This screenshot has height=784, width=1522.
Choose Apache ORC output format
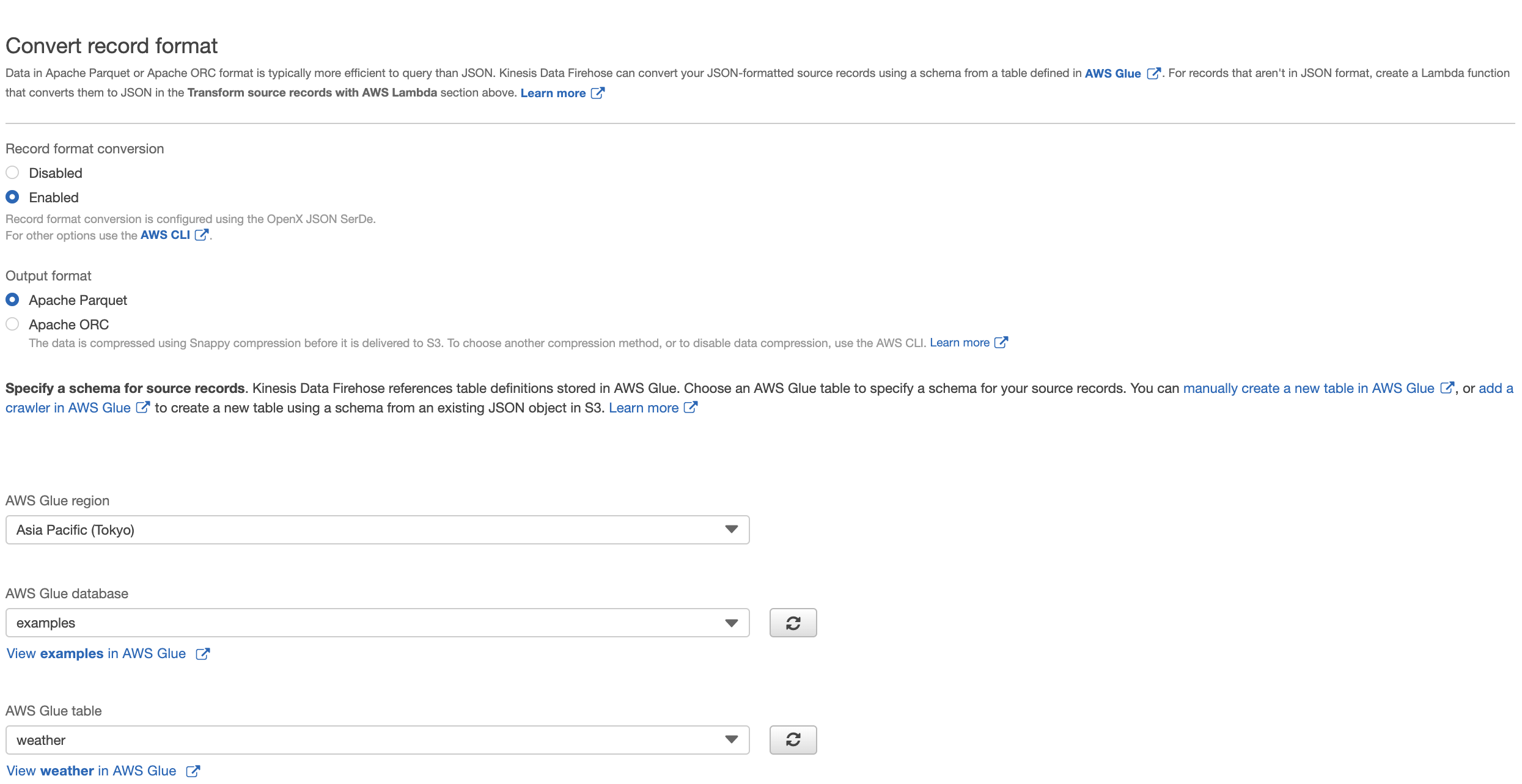12,324
